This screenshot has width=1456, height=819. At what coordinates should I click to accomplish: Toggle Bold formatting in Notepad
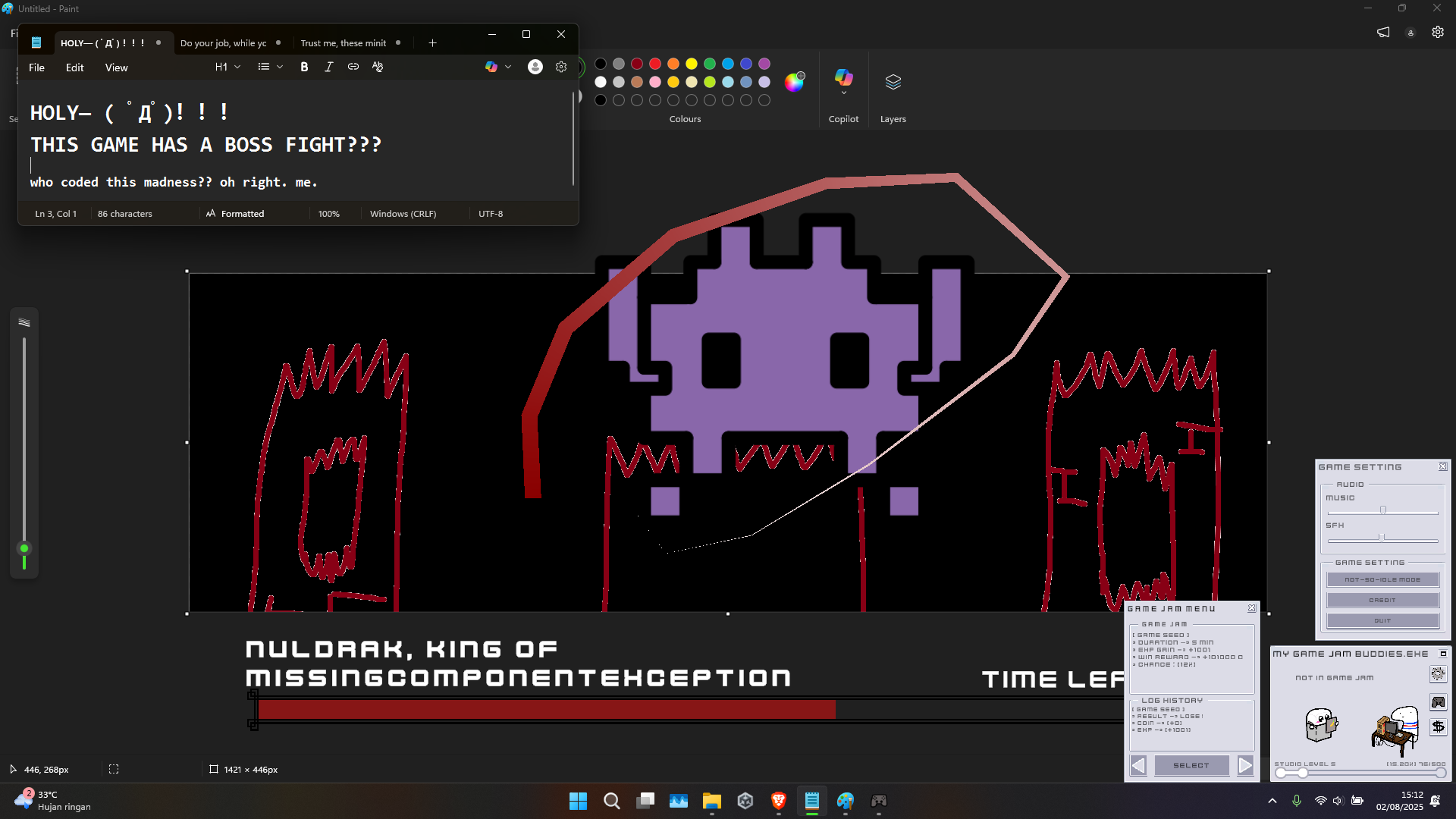pos(304,67)
